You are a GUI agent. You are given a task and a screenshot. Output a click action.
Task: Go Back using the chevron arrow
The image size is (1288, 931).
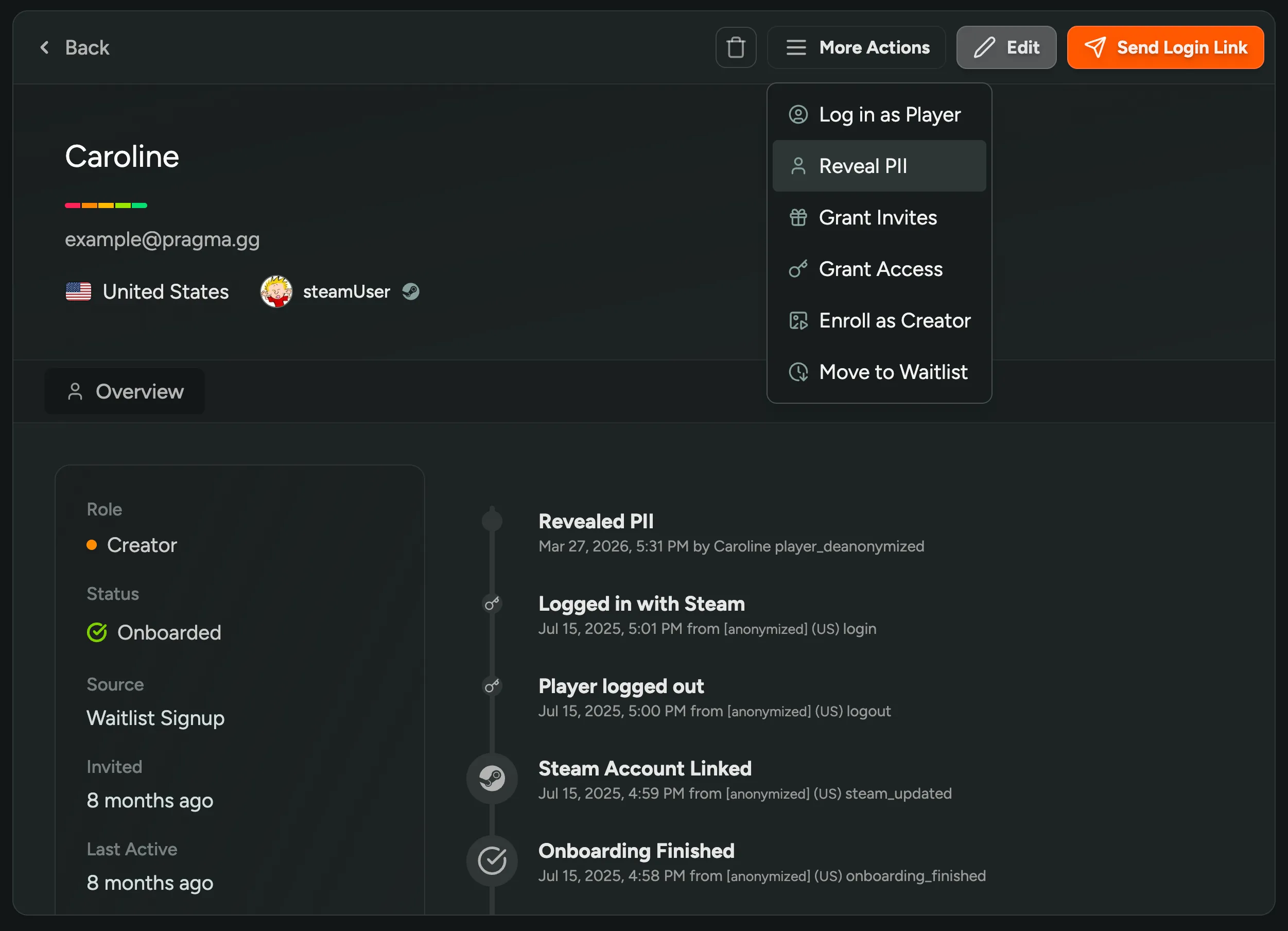click(45, 48)
